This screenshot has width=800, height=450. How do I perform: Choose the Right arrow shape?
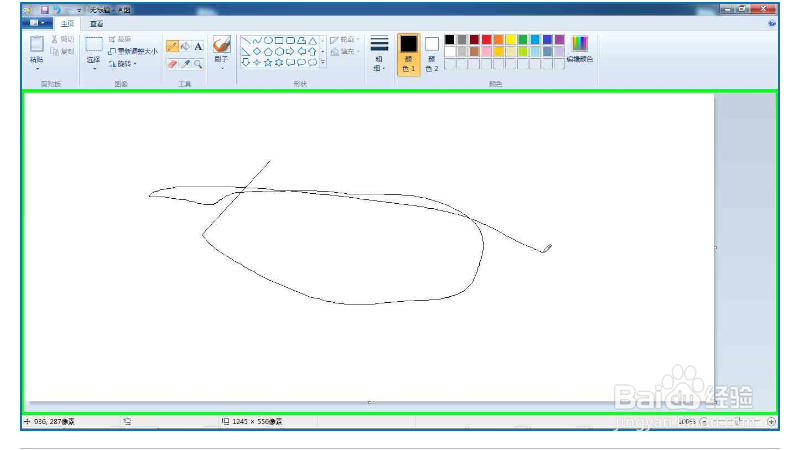[290, 52]
